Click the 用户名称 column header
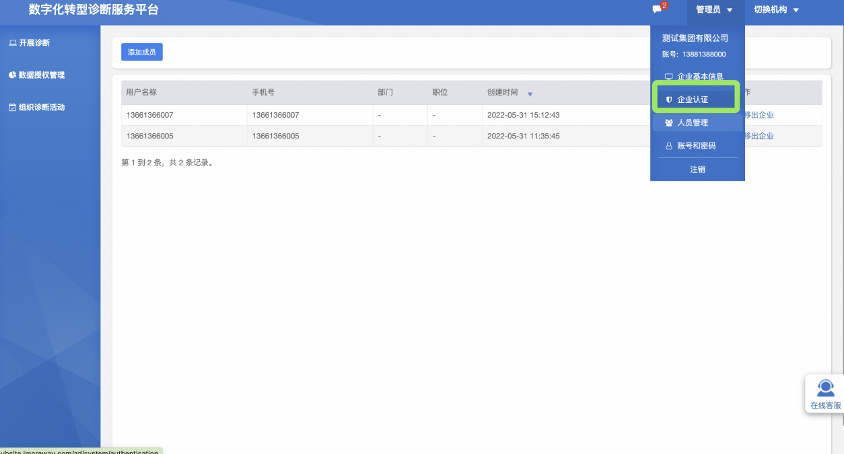Screen dimensions: 844x454 142,93
